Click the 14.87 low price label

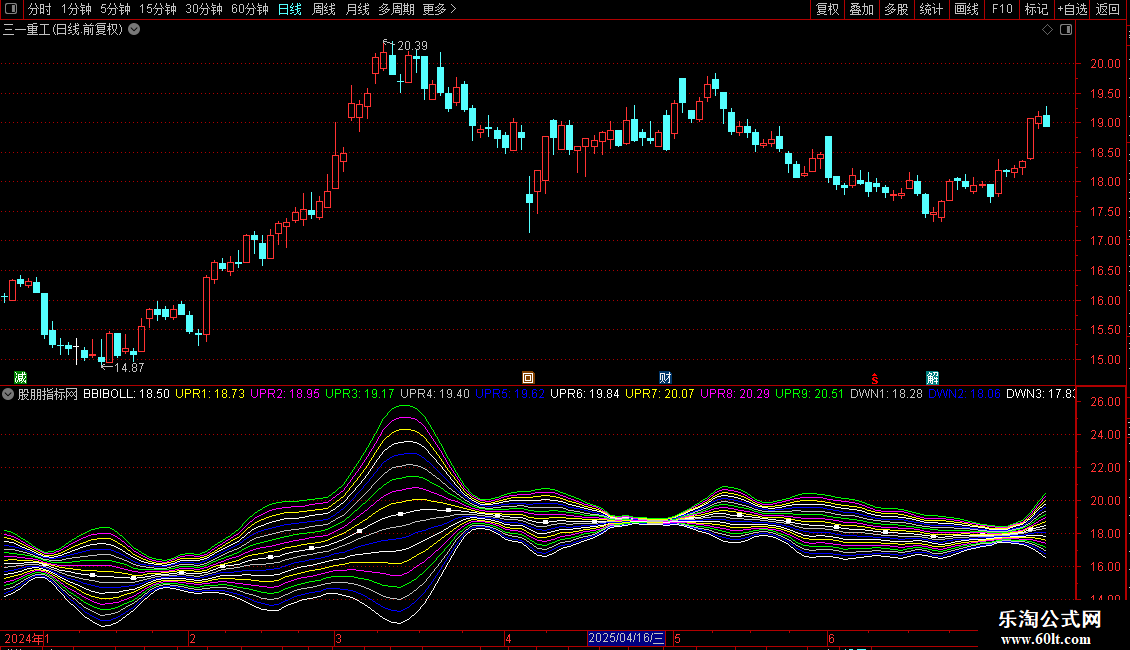129,368
